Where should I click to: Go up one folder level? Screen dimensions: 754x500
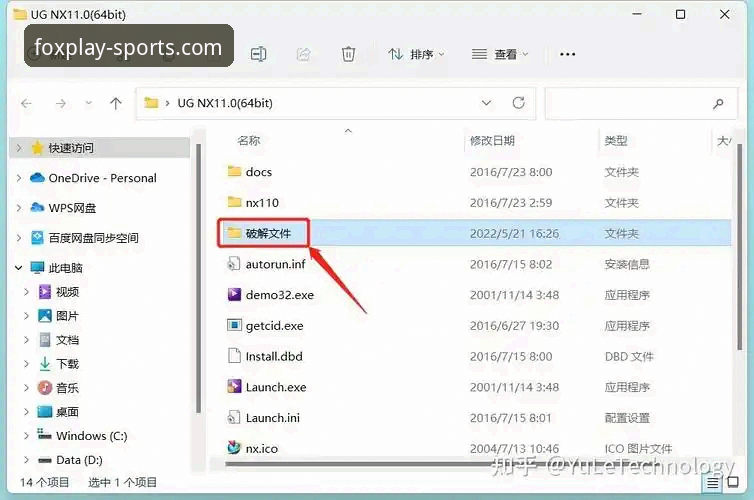click(x=115, y=103)
